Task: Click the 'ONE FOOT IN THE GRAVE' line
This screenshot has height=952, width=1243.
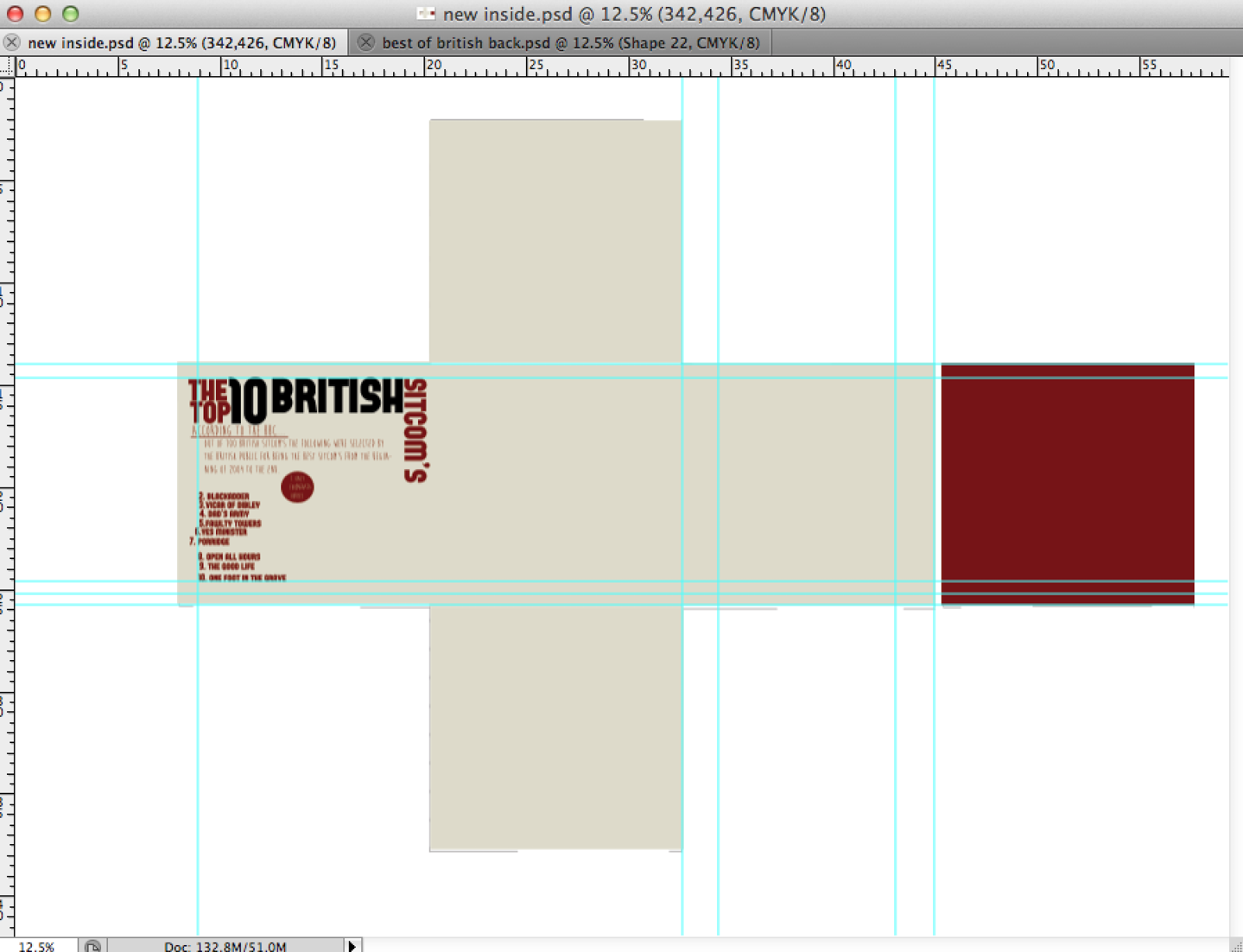Action: 242,578
